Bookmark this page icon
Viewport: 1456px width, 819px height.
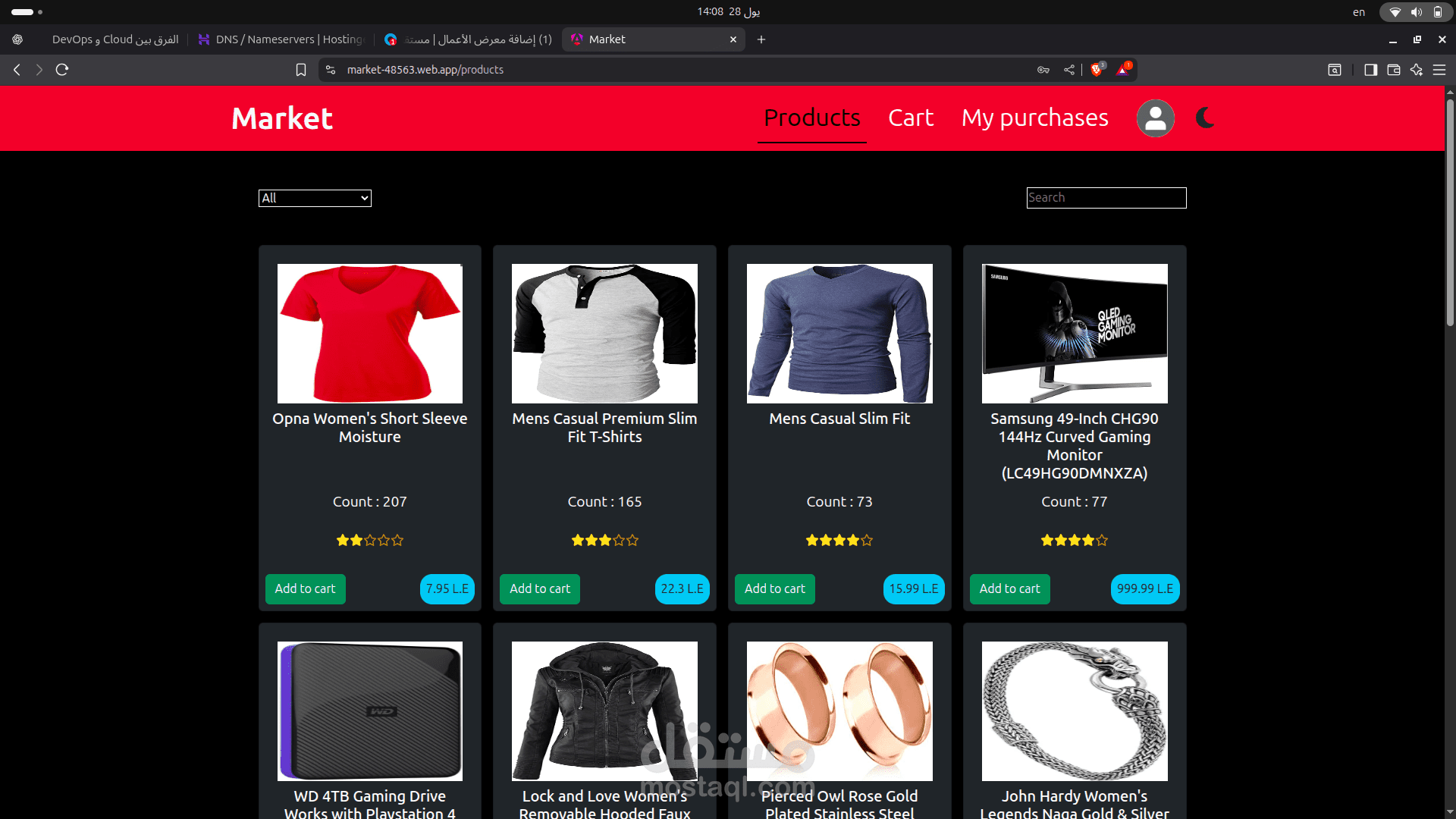click(301, 70)
